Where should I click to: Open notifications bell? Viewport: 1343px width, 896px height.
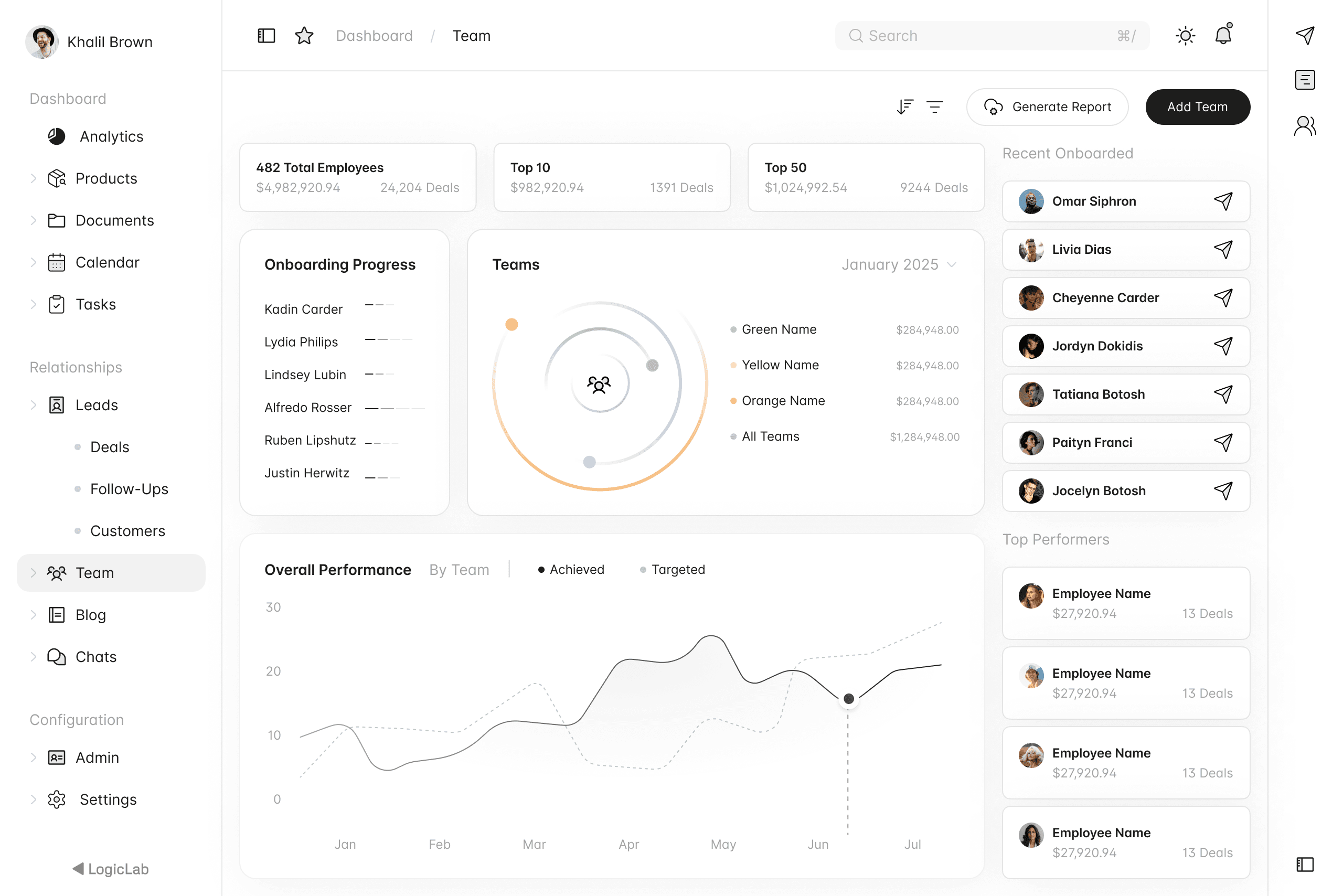click(x=1223, y=36)
